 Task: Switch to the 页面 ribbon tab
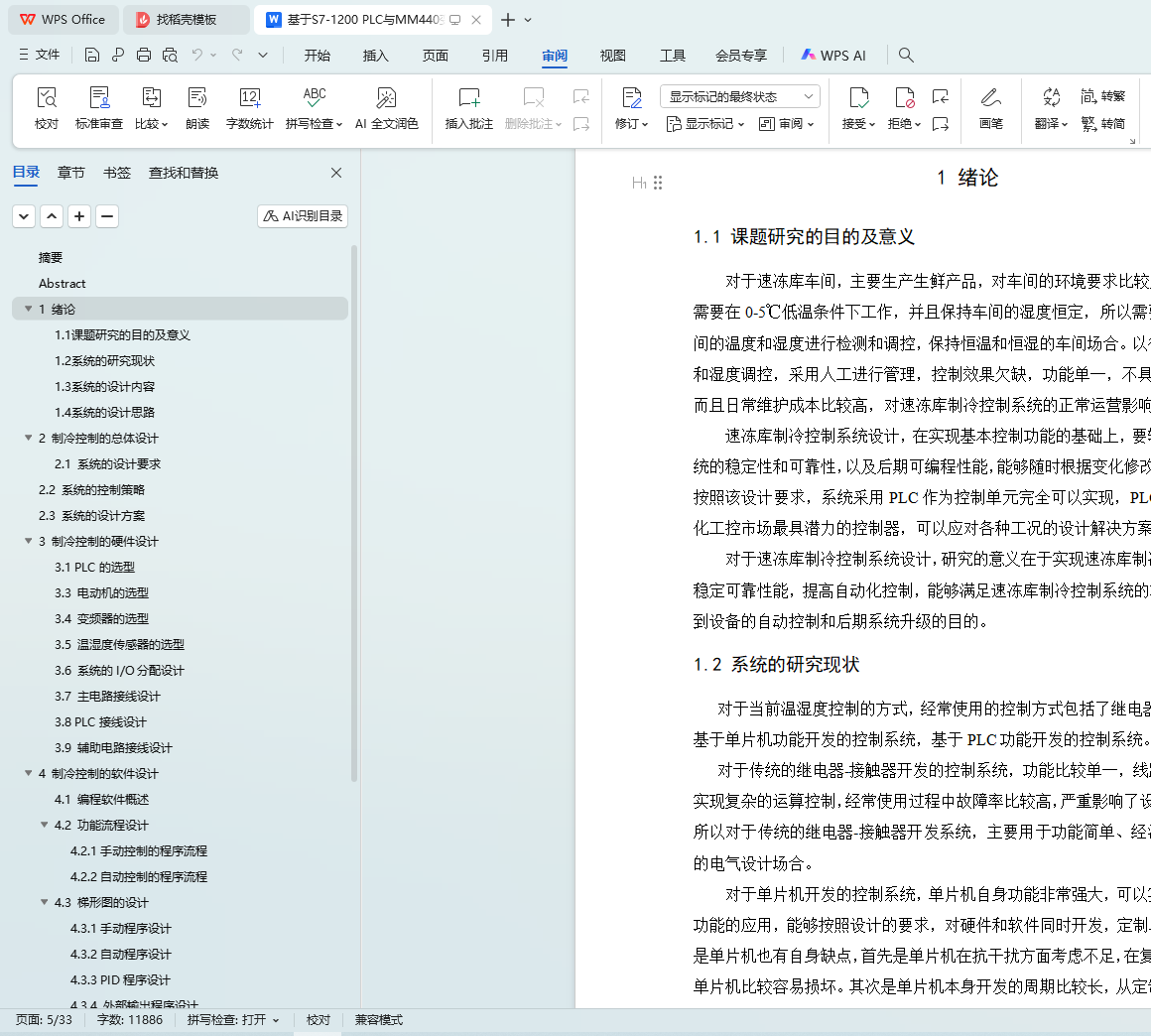coord(436,56)
